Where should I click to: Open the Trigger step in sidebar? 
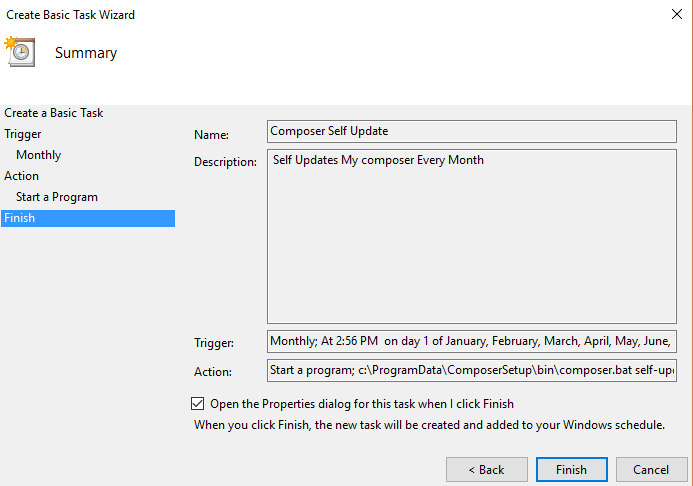click(x=23, y=134)
